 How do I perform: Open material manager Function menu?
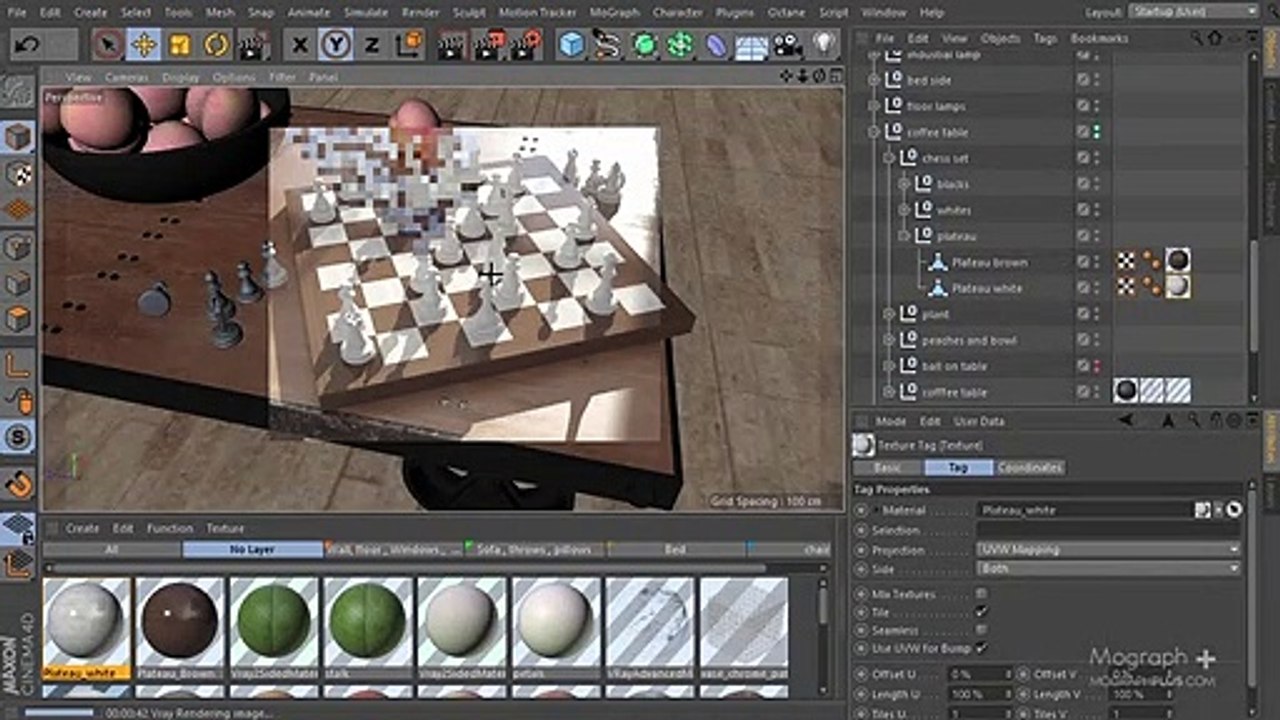170,528
